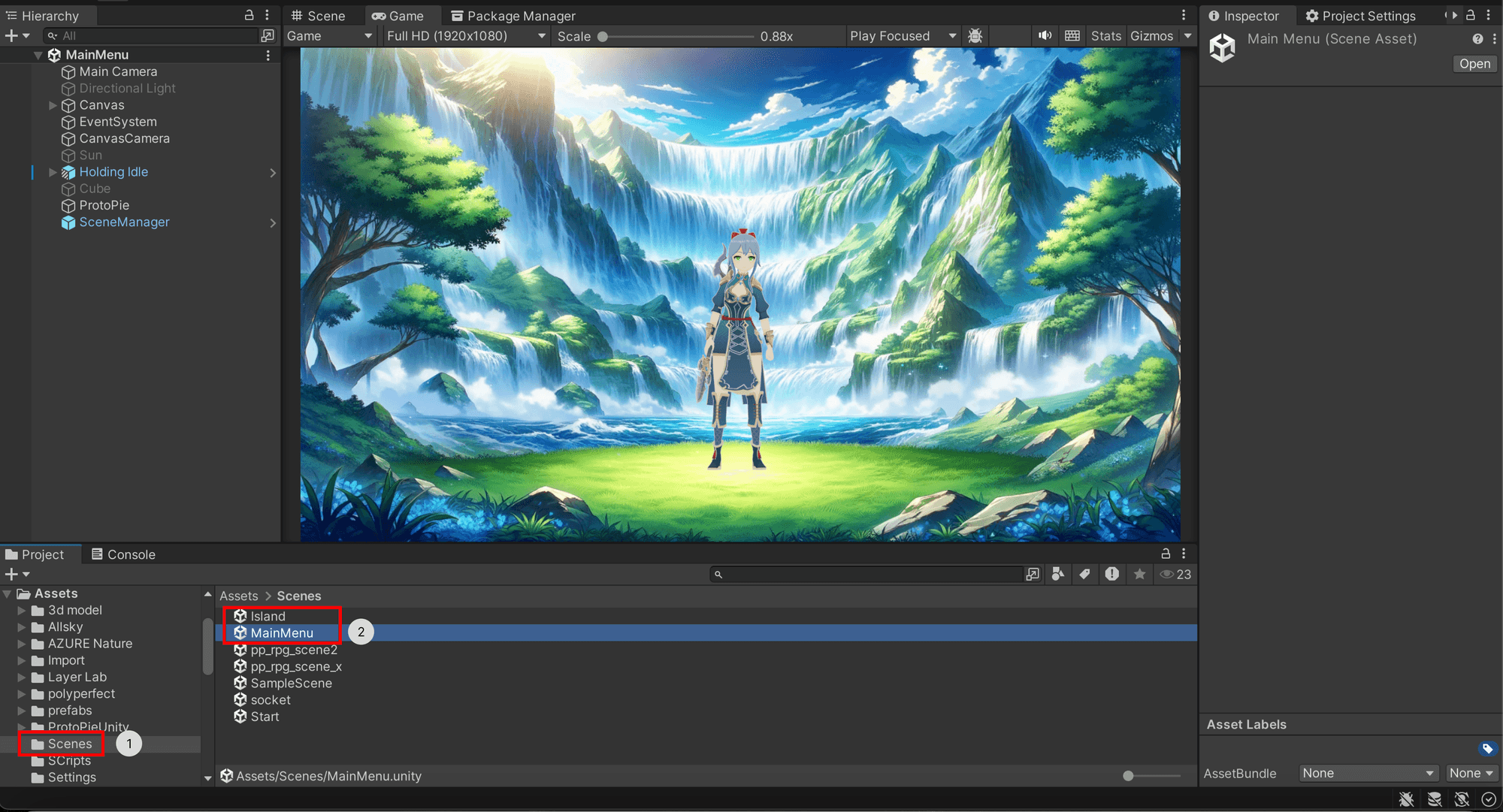Click Open on the Main Menu scene asset

tap(1474, 63)
